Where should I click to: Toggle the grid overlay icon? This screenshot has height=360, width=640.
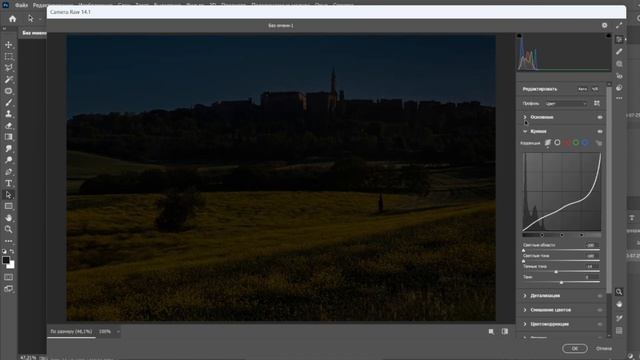(619, 331)
